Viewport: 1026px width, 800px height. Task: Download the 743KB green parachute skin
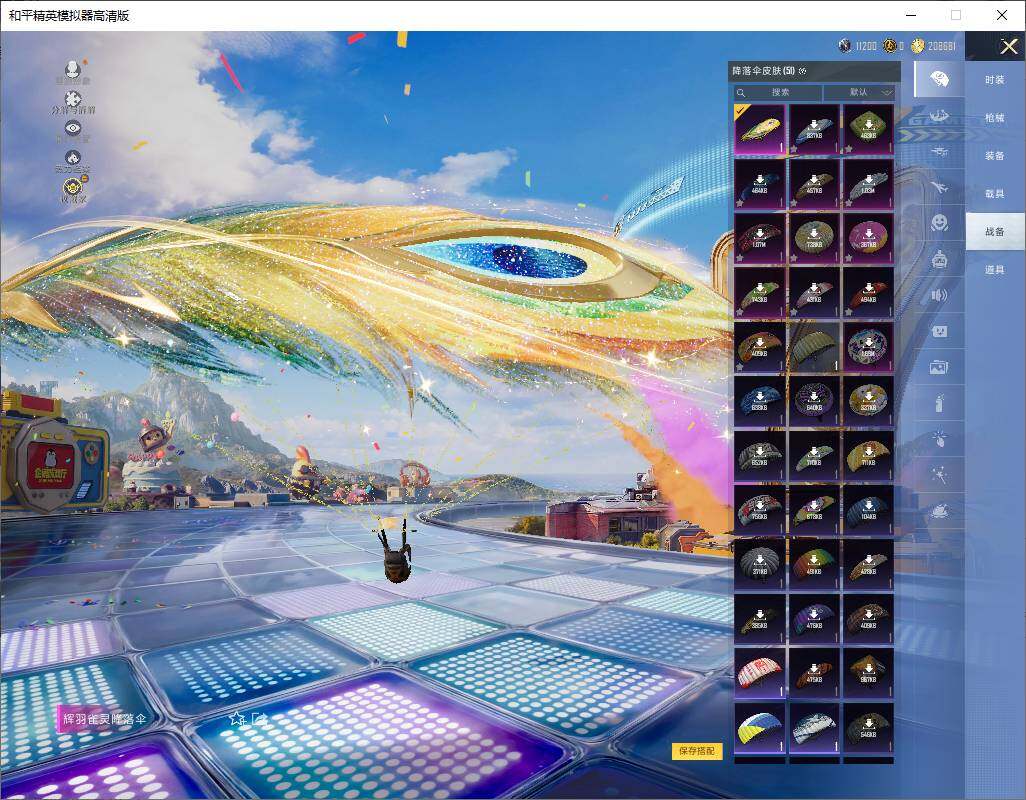click(x=760, y=292)
